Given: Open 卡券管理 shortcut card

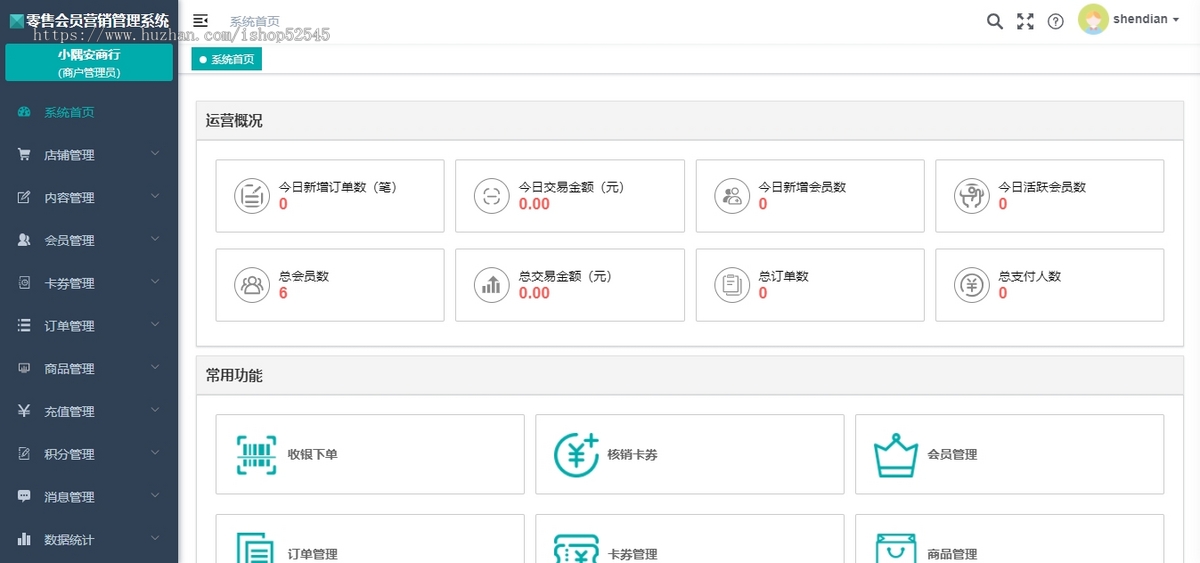Looking at the screenshot, I should [690, 539].
